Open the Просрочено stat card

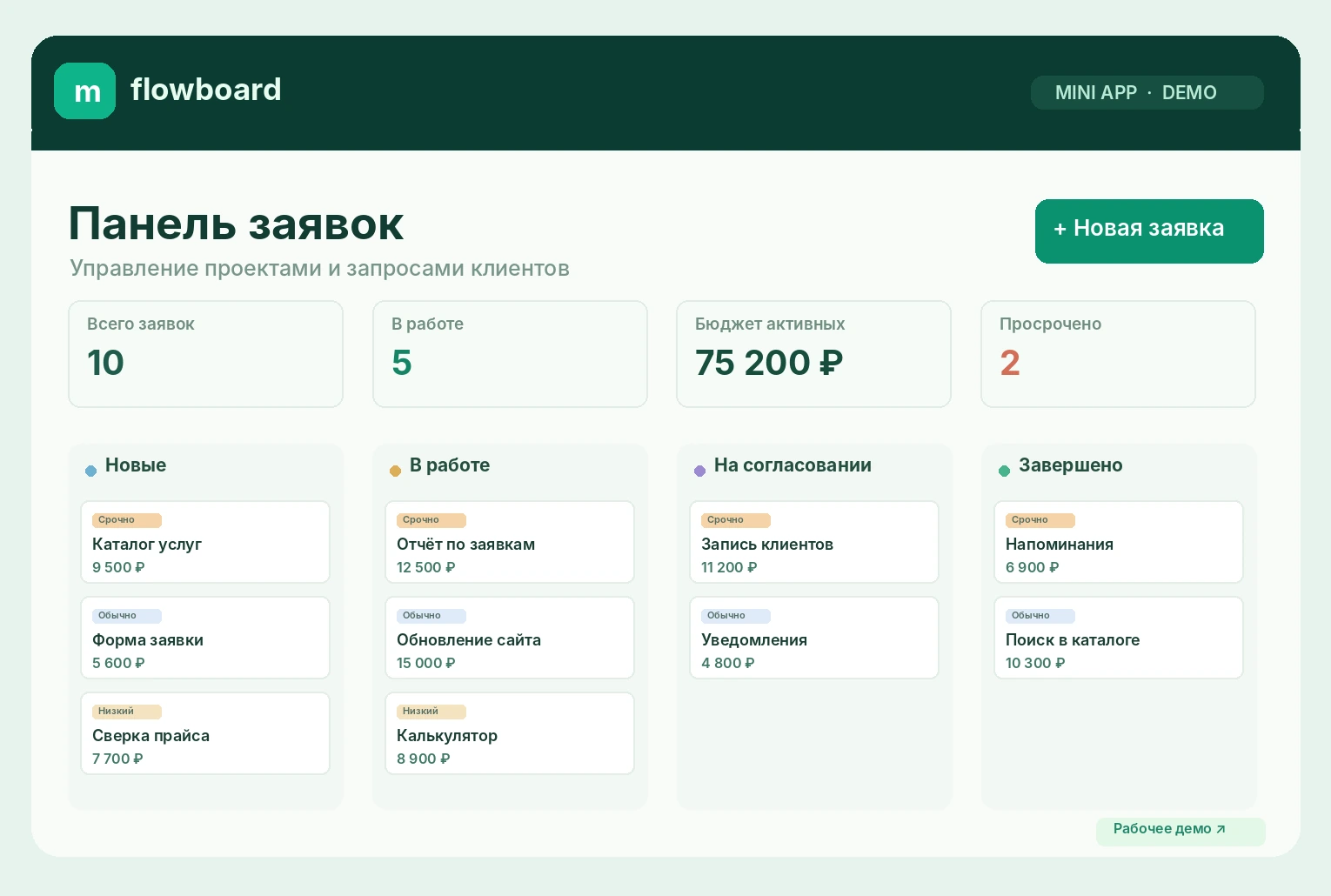(x=1118, y=354)
